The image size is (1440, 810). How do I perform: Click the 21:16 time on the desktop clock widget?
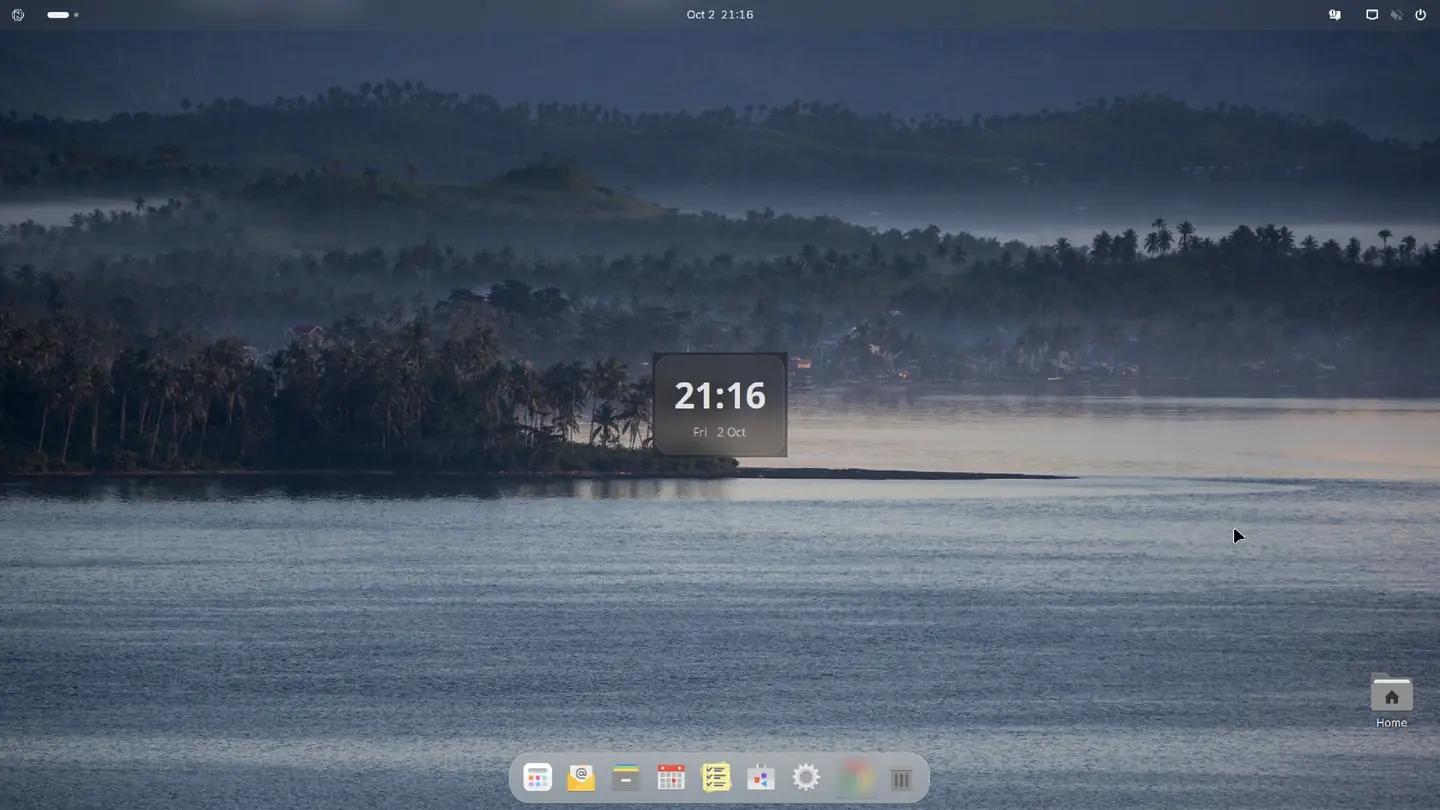coord(720,395)
